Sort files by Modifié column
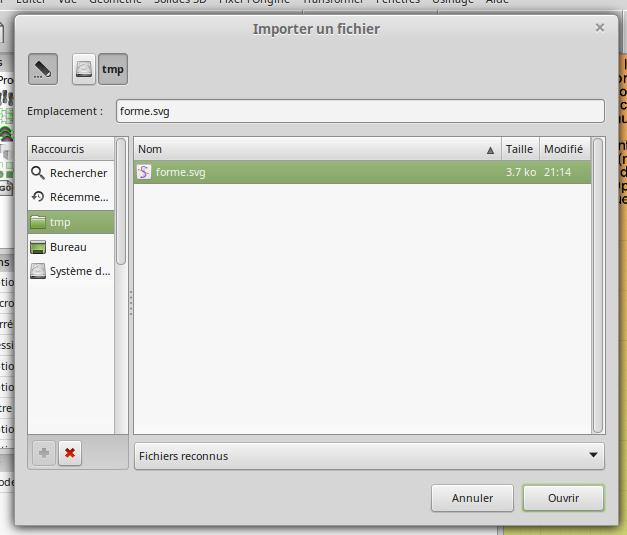This screenshot has width=627, height=535. pyautogui.click(x=563, y=149)
